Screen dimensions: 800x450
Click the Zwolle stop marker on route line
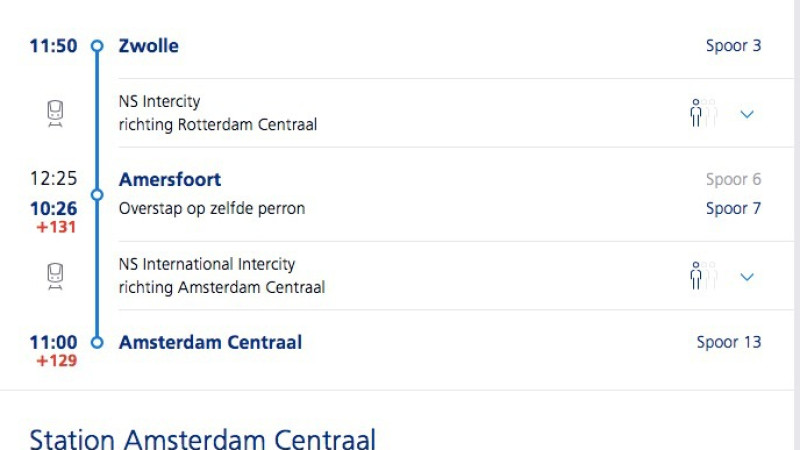point(97,46)
